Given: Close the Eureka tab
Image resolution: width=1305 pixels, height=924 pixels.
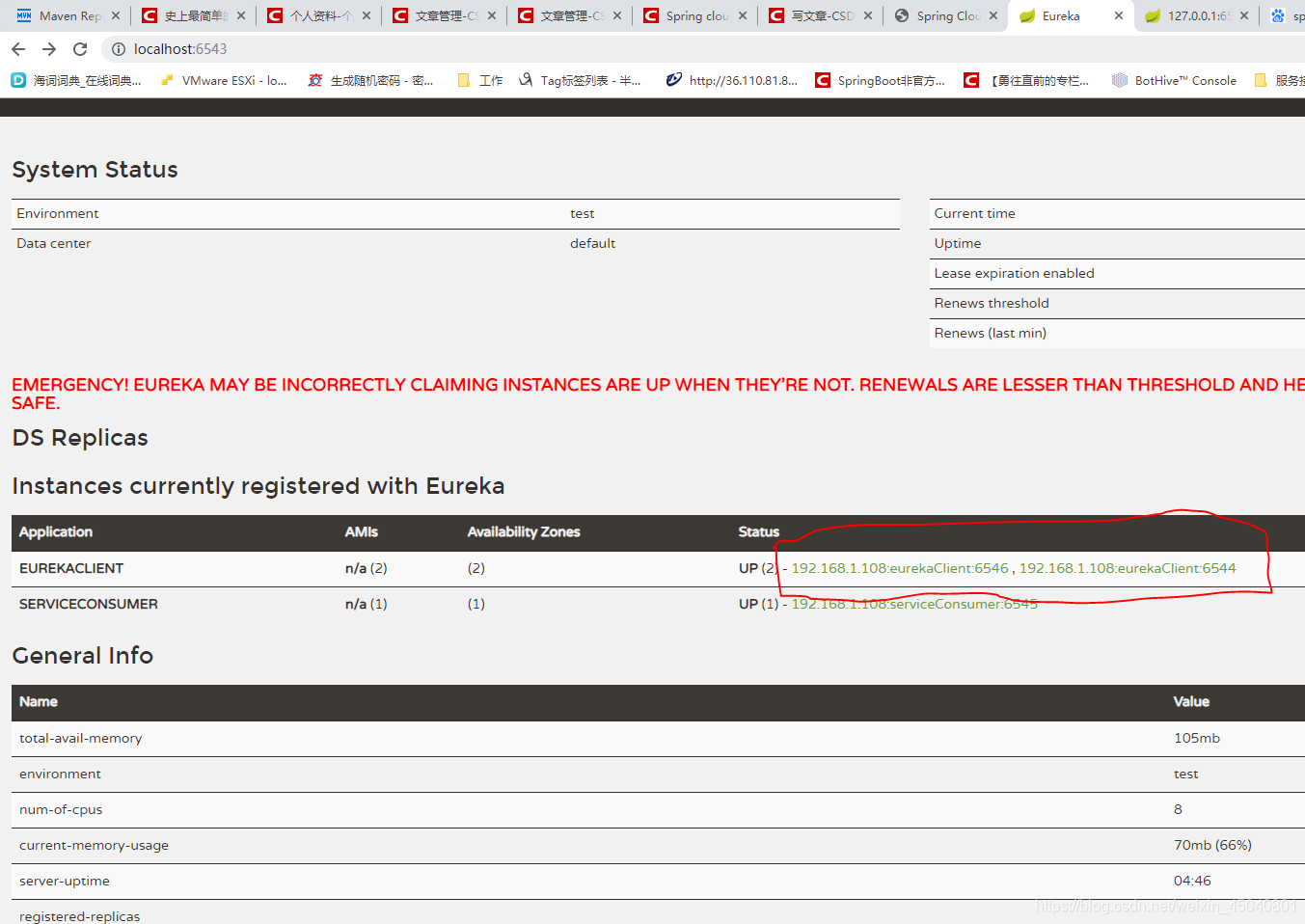Looking at the screenshot, I should [1119, 16].
